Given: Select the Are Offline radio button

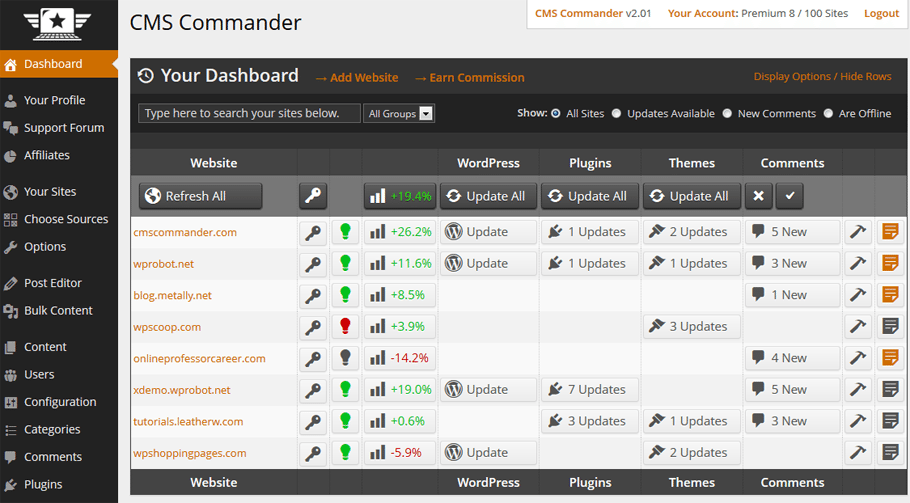Looking at the screenshot, I should point(828,114).
